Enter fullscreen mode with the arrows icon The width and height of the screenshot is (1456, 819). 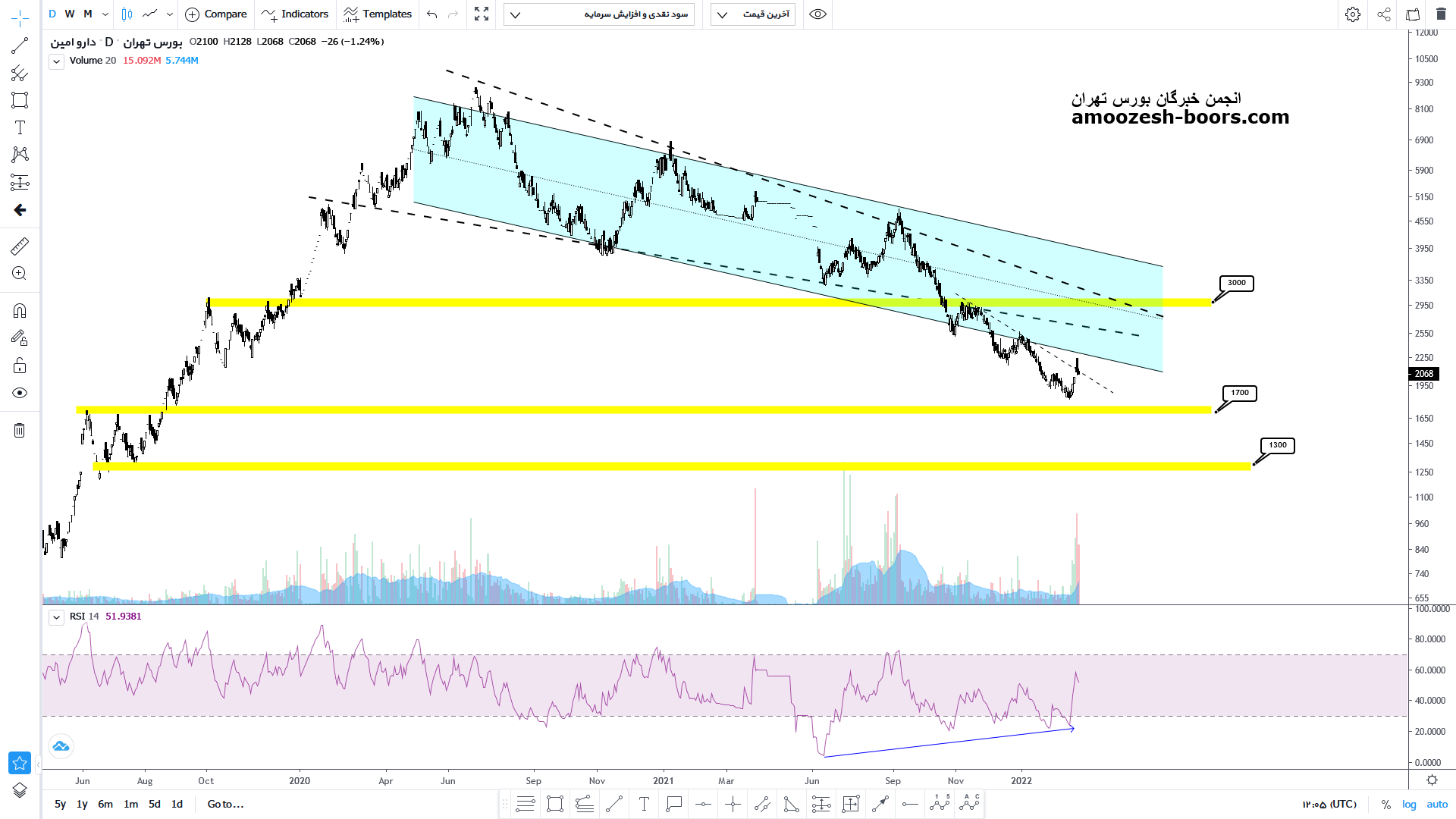click(x=482, y=14)
